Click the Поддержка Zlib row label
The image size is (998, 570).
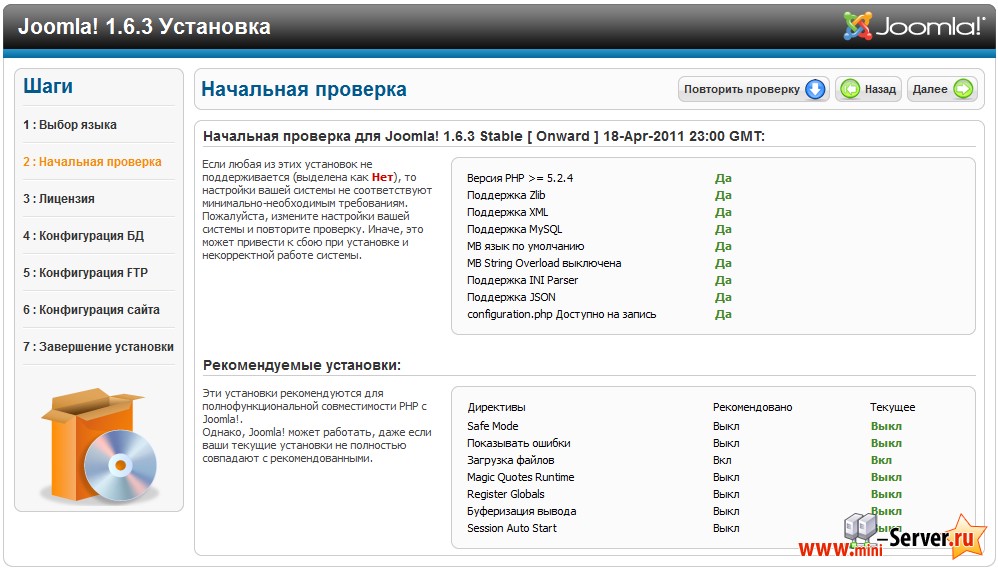coord(506,195)
